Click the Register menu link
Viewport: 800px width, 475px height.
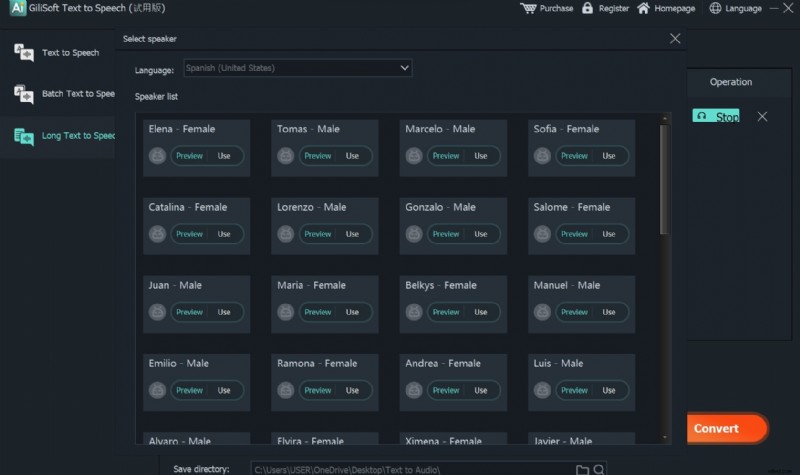click(x=614, y=8)
